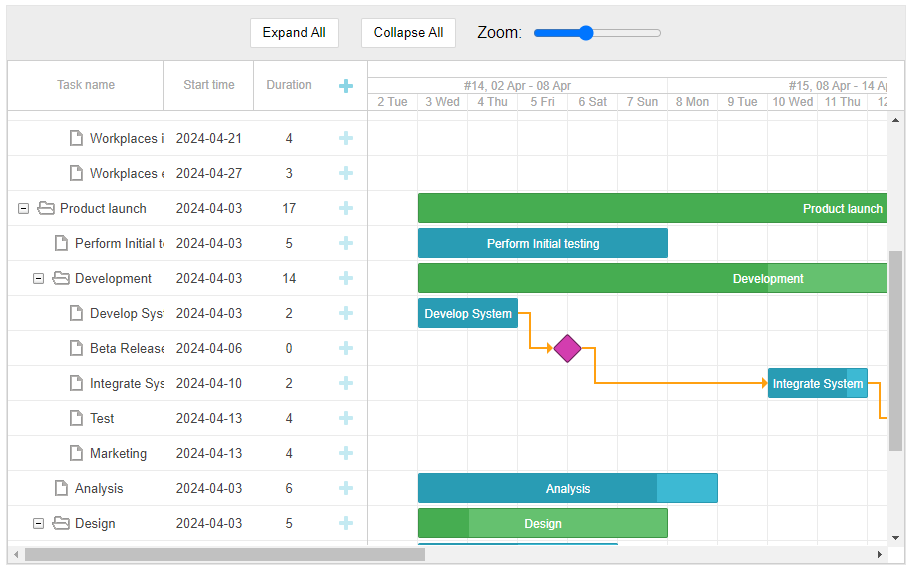Screen dimensions: 913x570
Task: Sort by the Start time column header
Action: pyautogui.click(x=208, y=85)
